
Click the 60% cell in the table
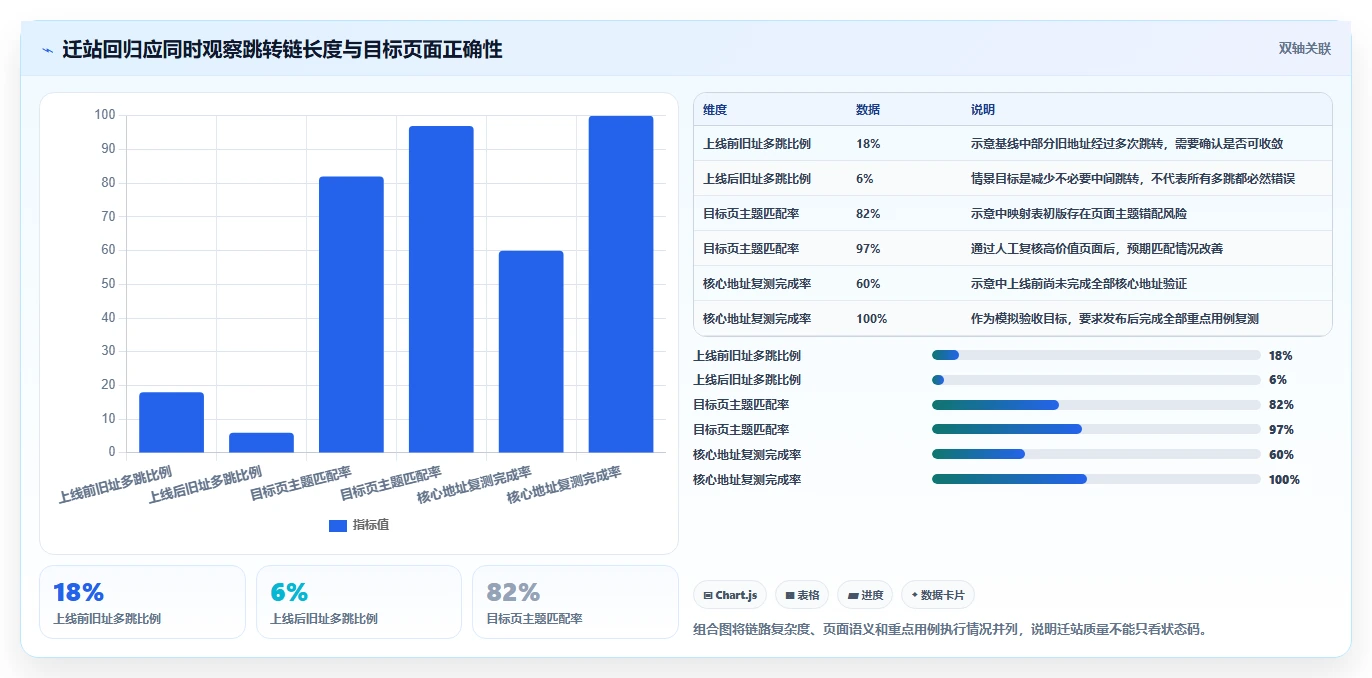point(868,284)
